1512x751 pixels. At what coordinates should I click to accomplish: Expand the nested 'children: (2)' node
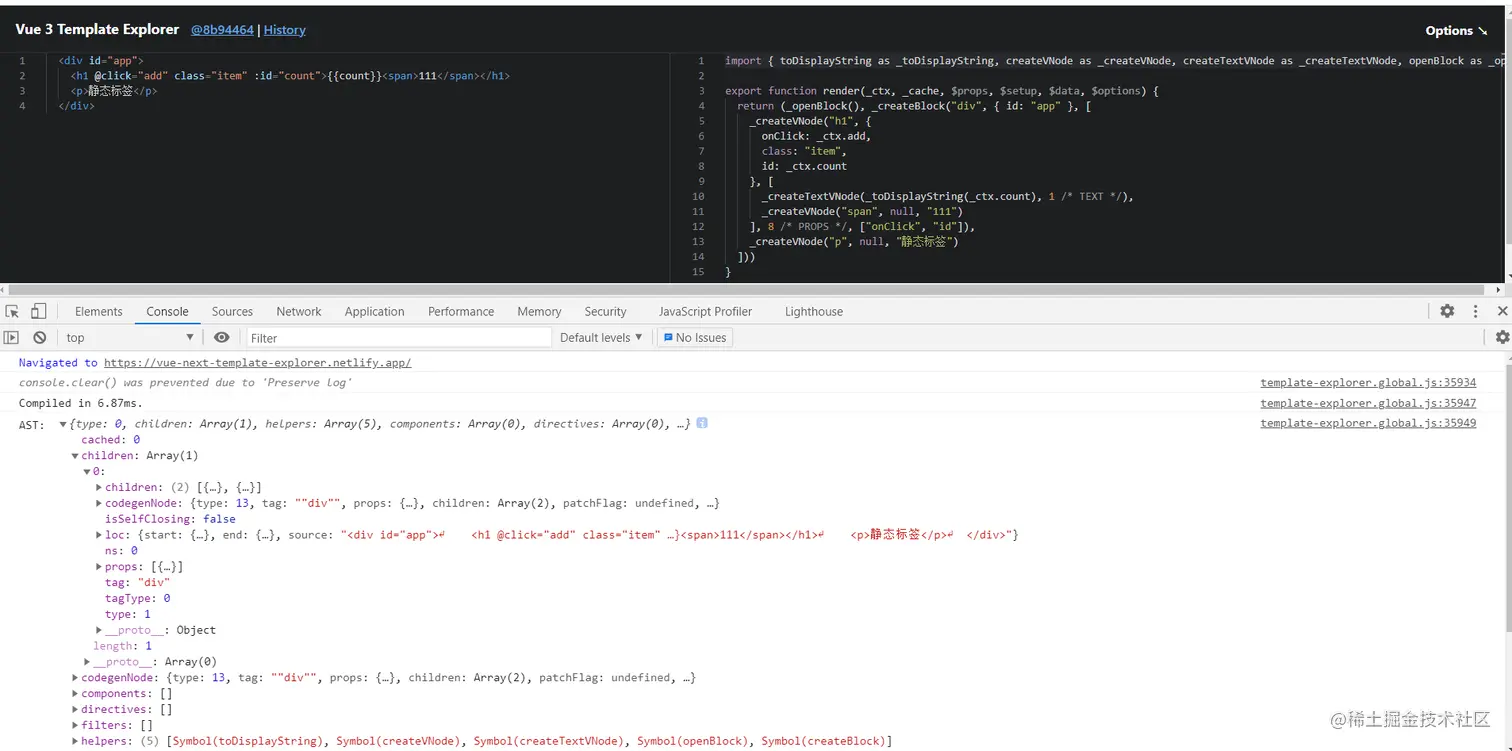coord(99,488)
